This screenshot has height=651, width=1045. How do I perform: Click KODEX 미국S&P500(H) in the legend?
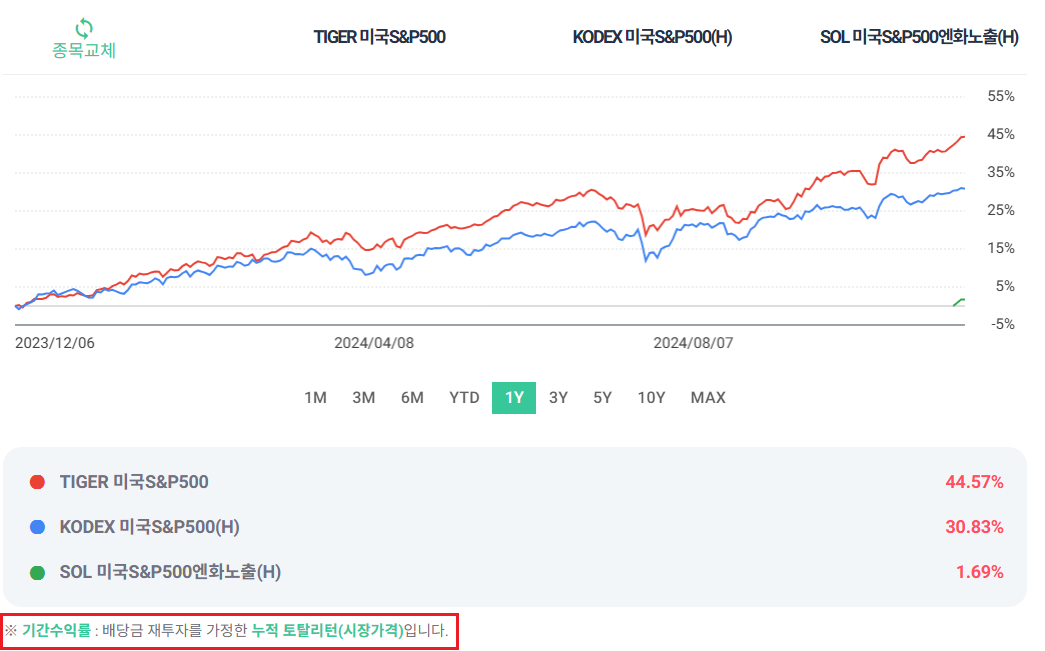pyautogui.click(x=149, y=527)
